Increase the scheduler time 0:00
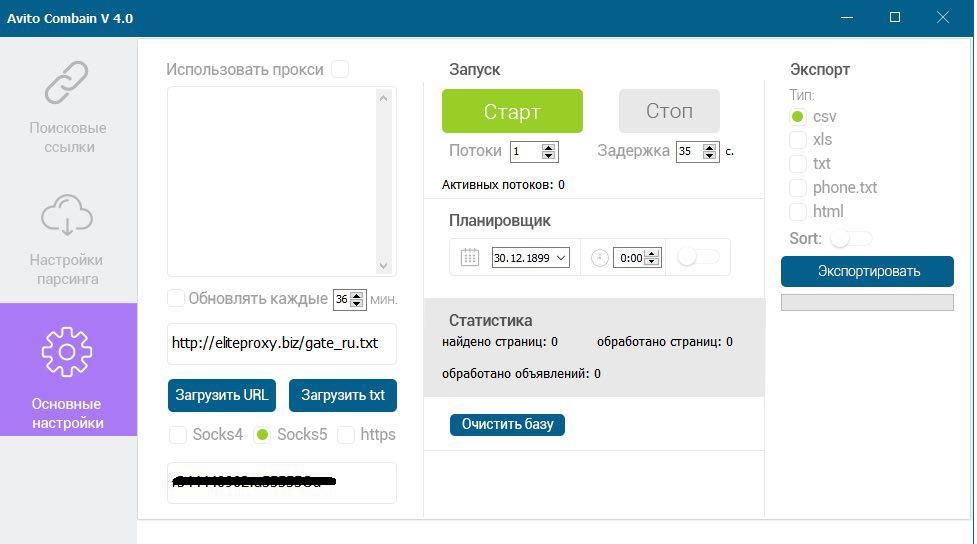The height and width of the screenshot is (544, 977). click(652, 254)
